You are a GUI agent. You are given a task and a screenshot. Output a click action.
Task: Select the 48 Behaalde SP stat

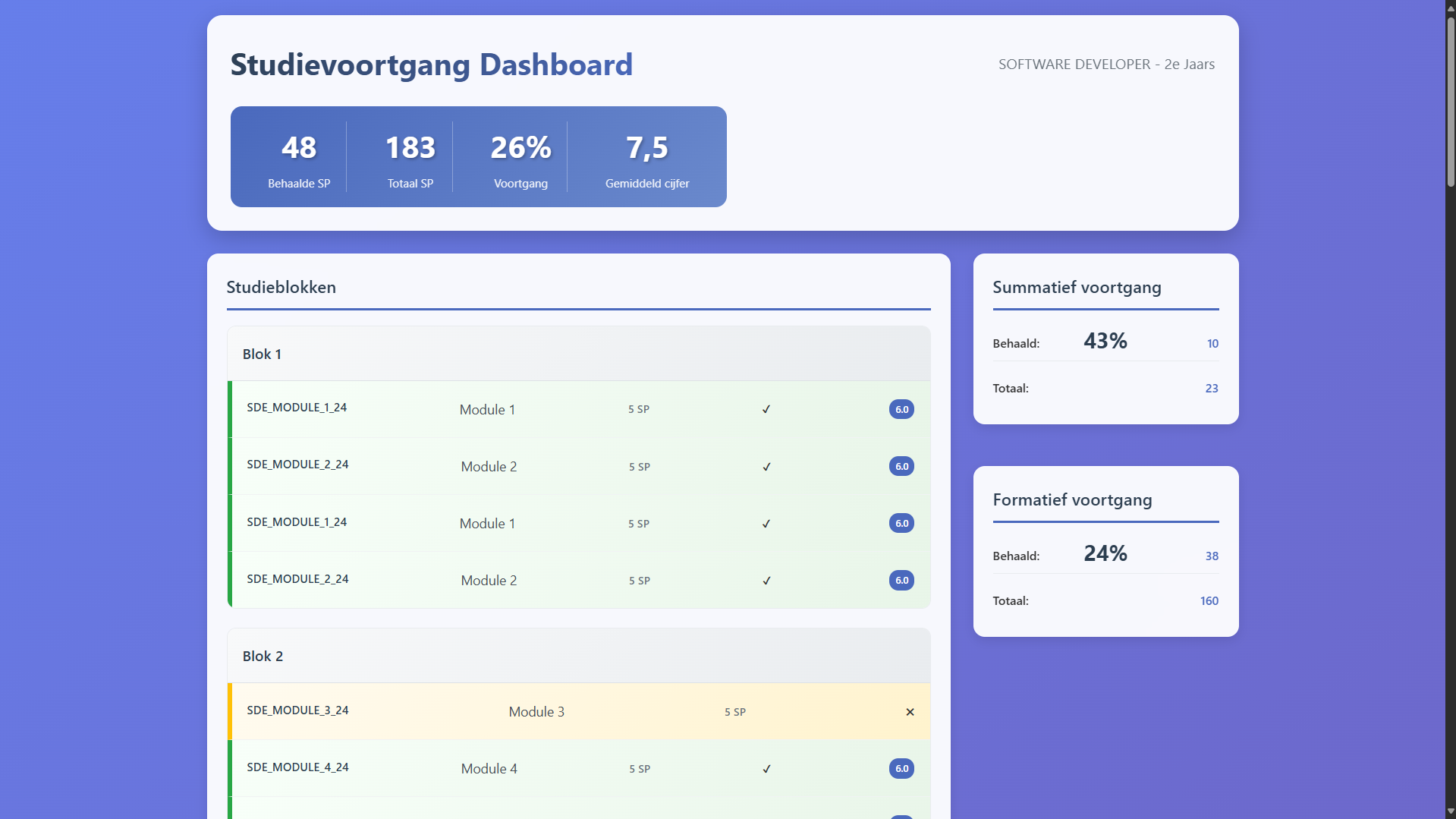click(x=299, y=160)
